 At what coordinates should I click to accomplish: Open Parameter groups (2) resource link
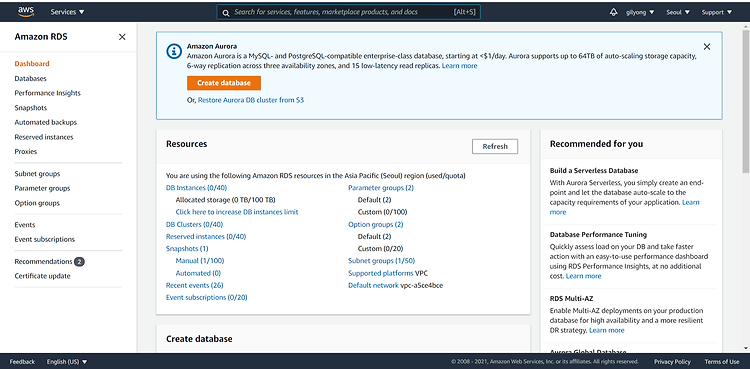click(381, 188)
